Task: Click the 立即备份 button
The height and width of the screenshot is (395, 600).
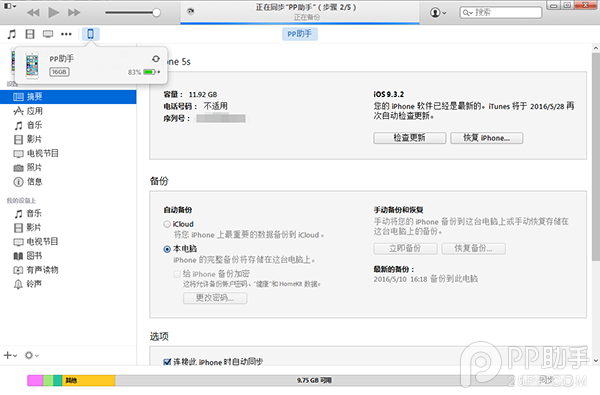Action: point(405,249)
